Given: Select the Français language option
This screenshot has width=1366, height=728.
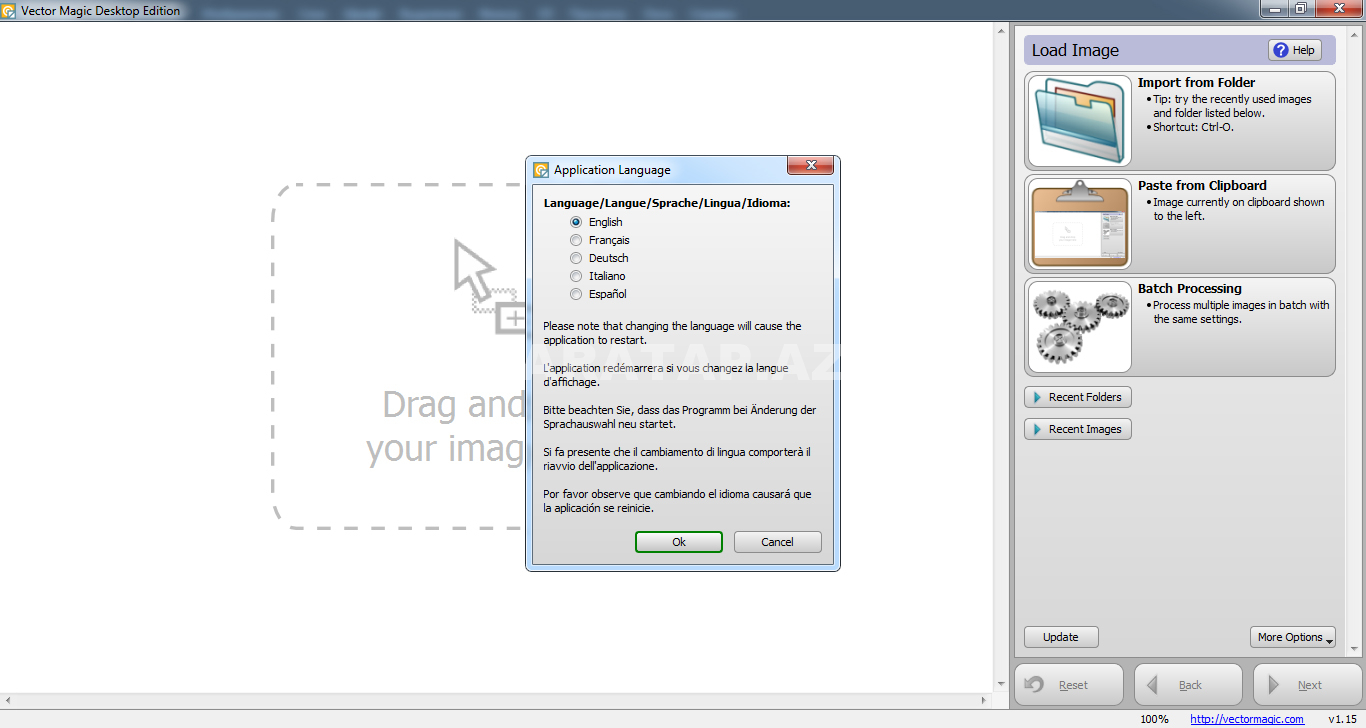Looking at the screenshot, I should pyautogui.click(x=576, y=240).
